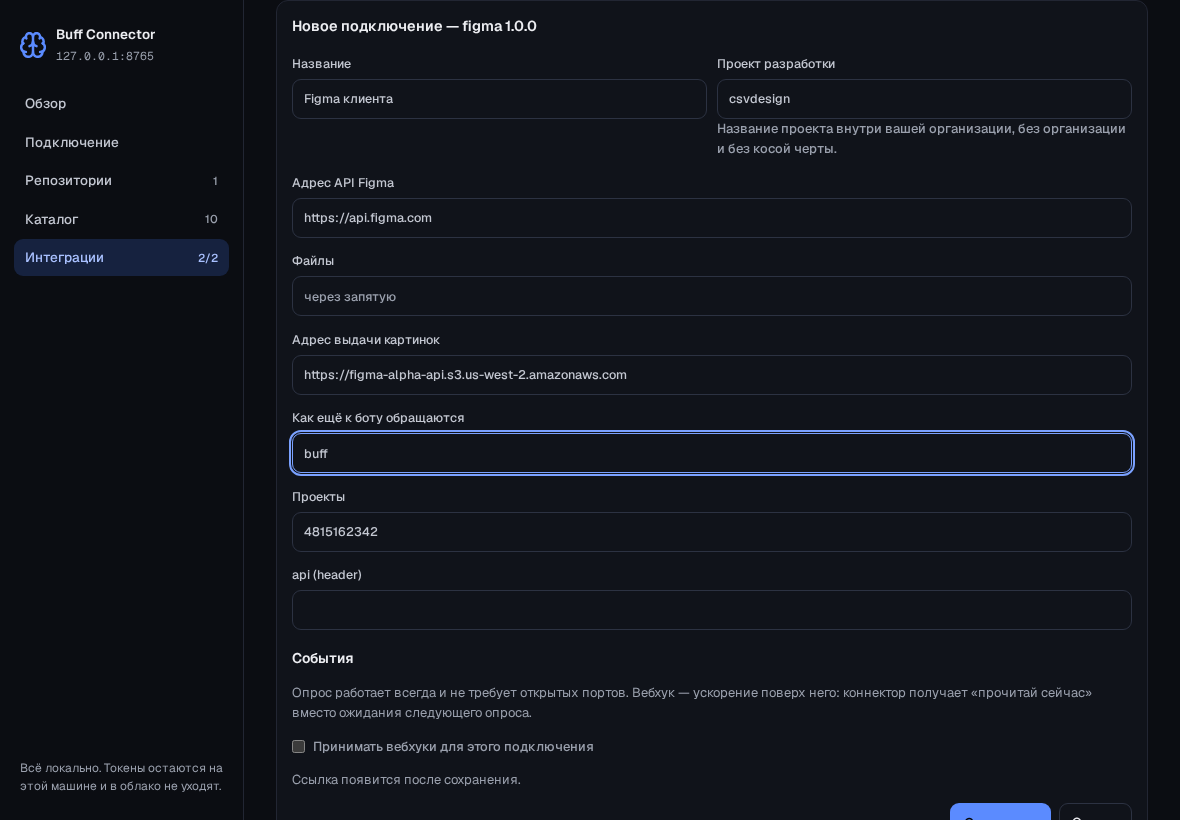Open the Каталог sidebar section
1180x820 pixels.
121,219
